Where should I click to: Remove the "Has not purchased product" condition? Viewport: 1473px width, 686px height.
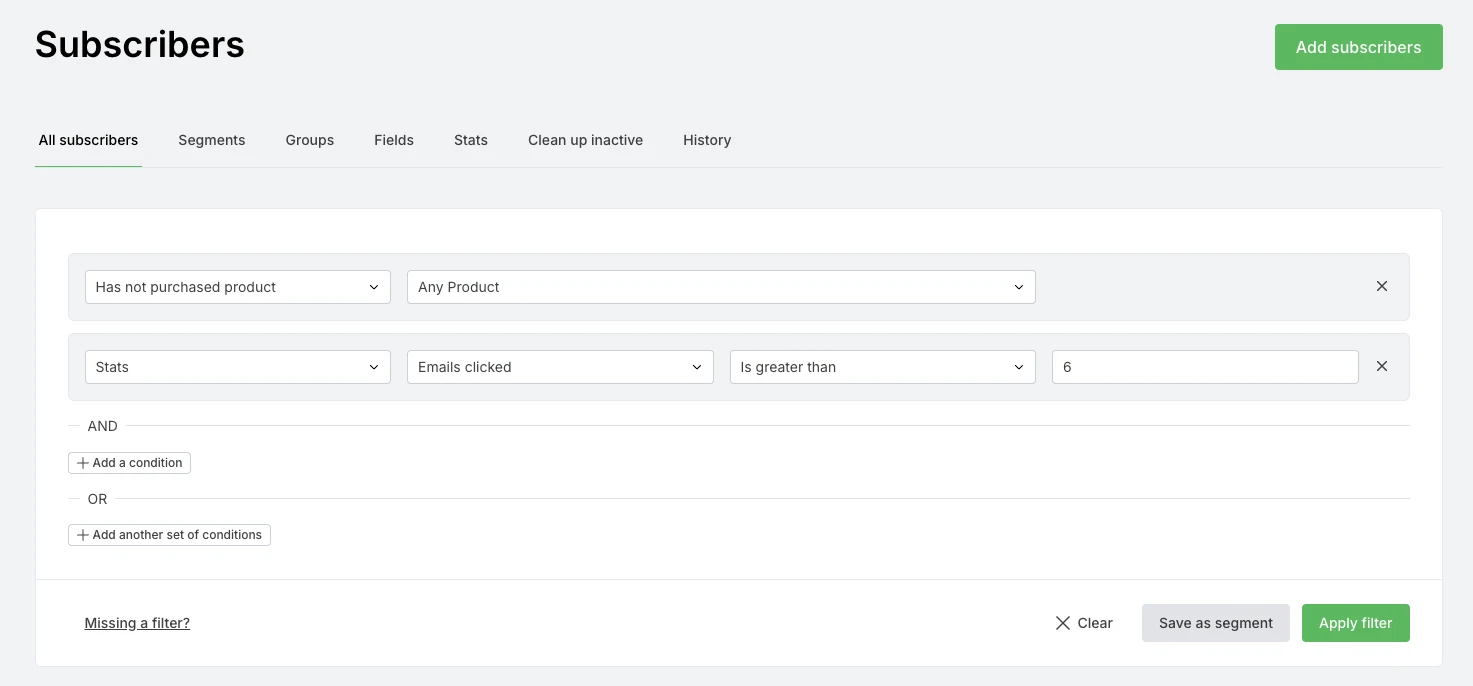1381,286
